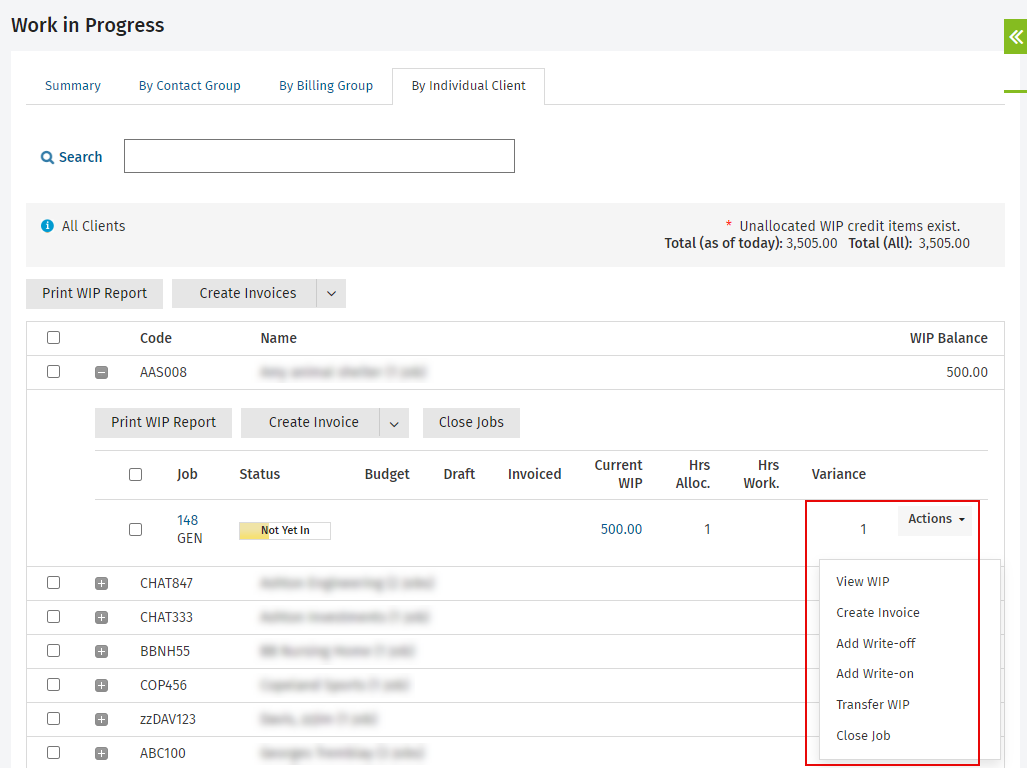The height and width of the screenshot is (768, 1027).
Task: Choose Add Write-off from Actions menu
Action: point(876,644)
